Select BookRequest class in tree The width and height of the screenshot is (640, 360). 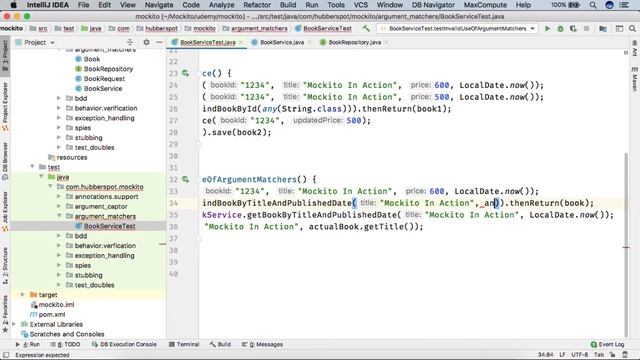104,79
